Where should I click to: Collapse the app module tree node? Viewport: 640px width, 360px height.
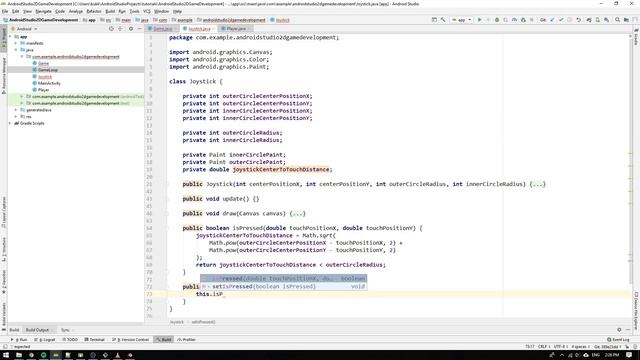click(11, 37)
